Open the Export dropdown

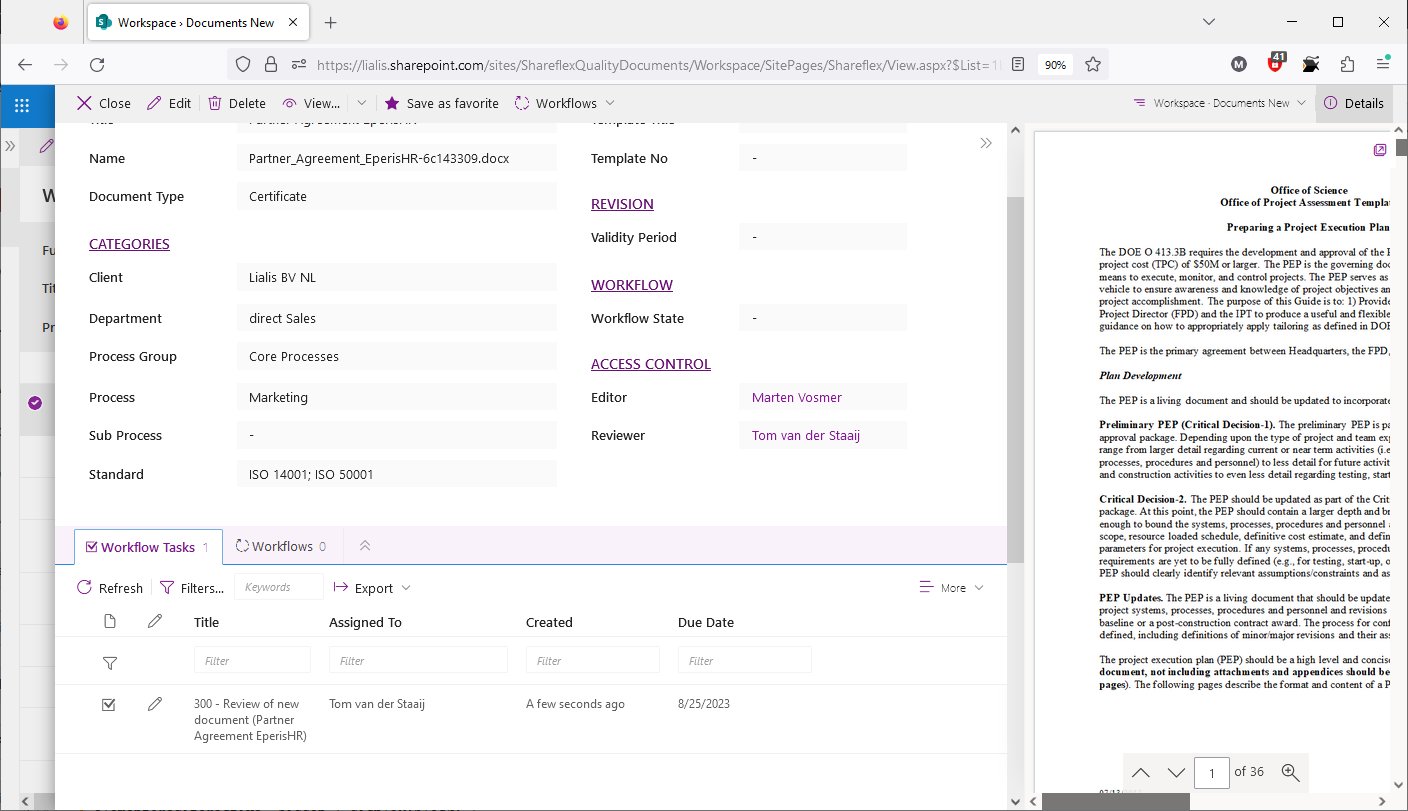[372, 588]
